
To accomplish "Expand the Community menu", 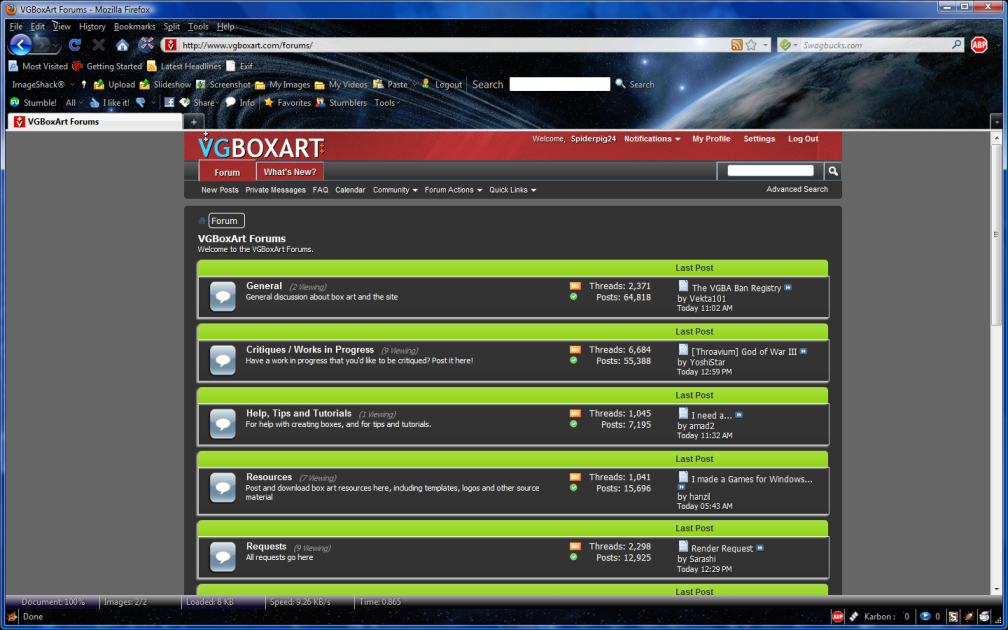I will [395, 190].
